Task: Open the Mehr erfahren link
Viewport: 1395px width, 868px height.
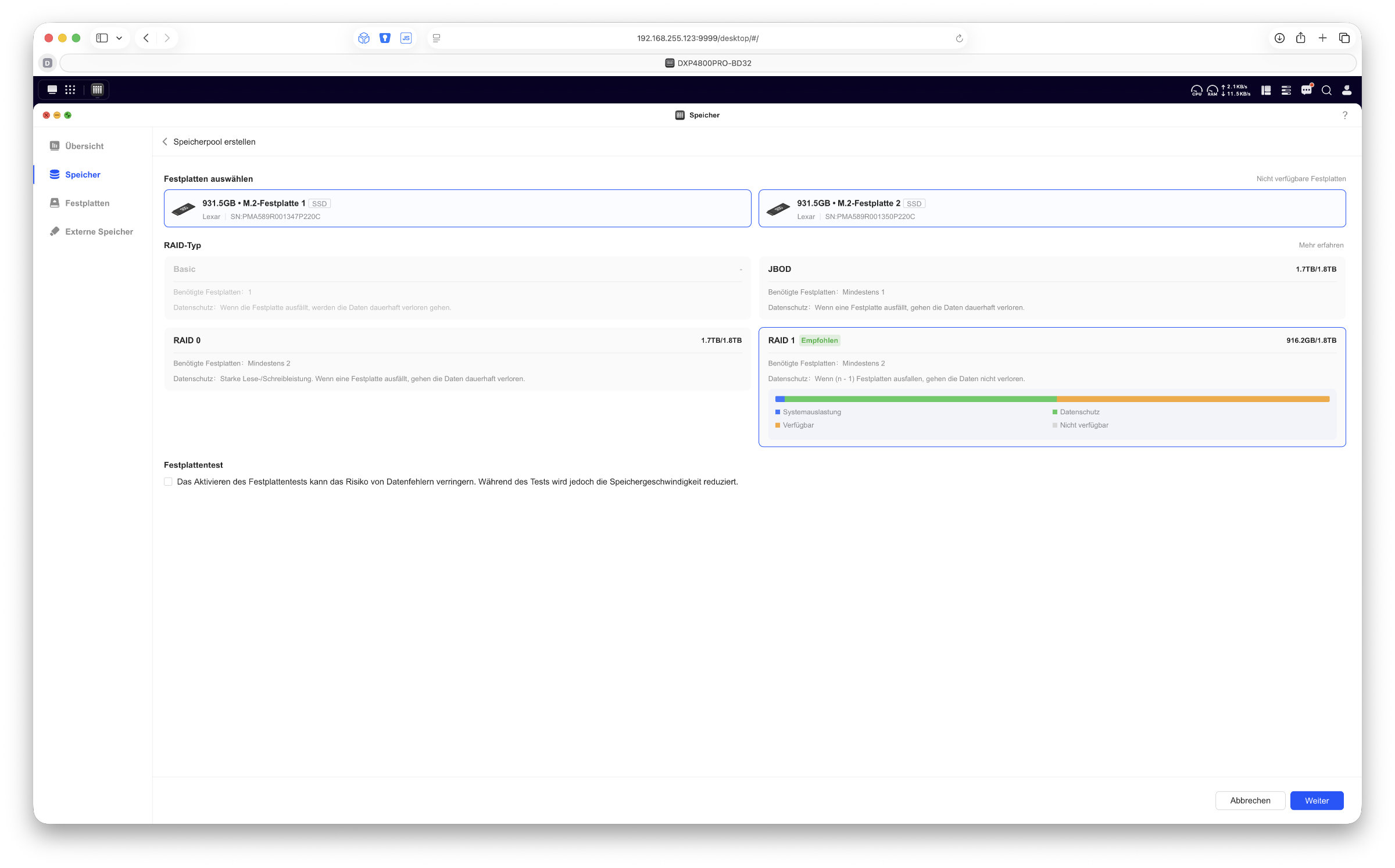Action: 1321,245
